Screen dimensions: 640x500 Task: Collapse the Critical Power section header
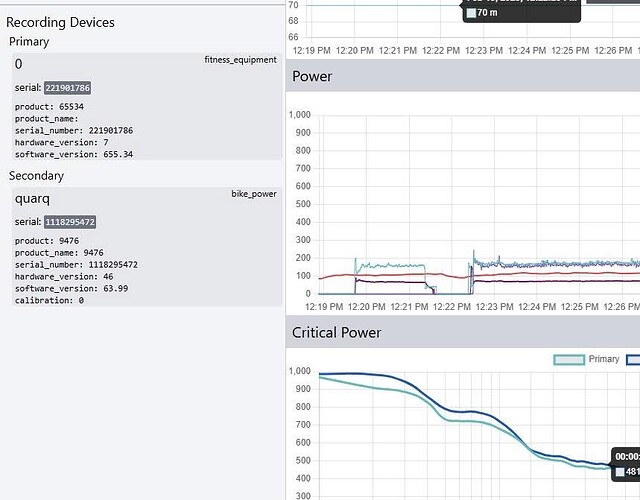click(463, 332)
